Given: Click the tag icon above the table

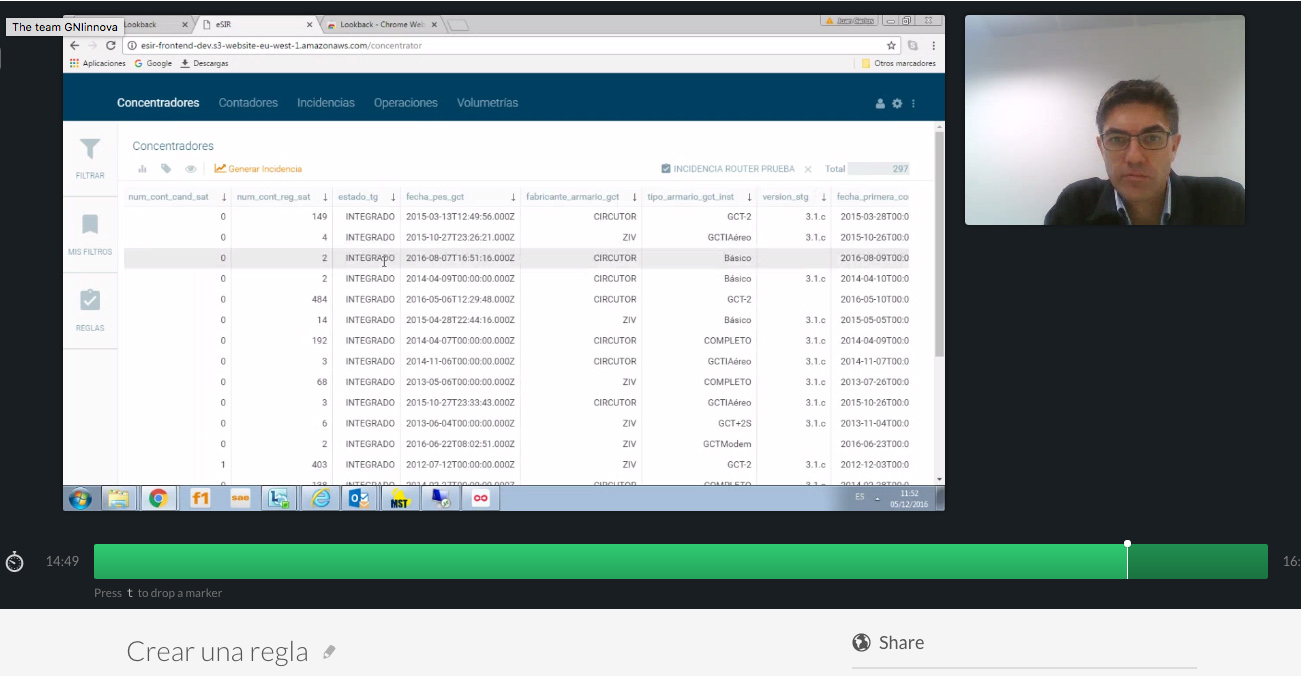Looking at the screenshot, I should 166,169.
